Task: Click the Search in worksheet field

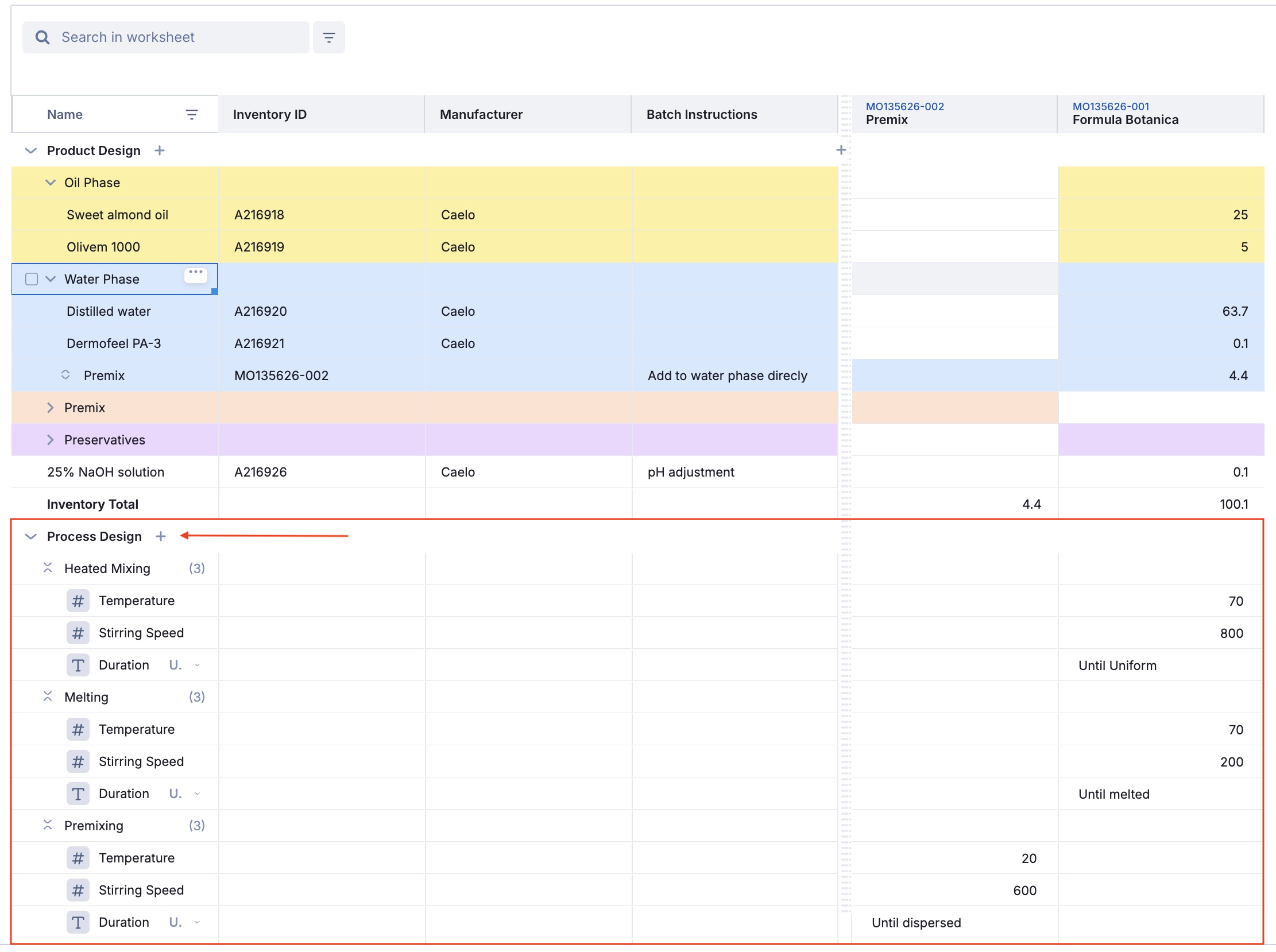Action: pyautogui.click(x=173, y=37)
